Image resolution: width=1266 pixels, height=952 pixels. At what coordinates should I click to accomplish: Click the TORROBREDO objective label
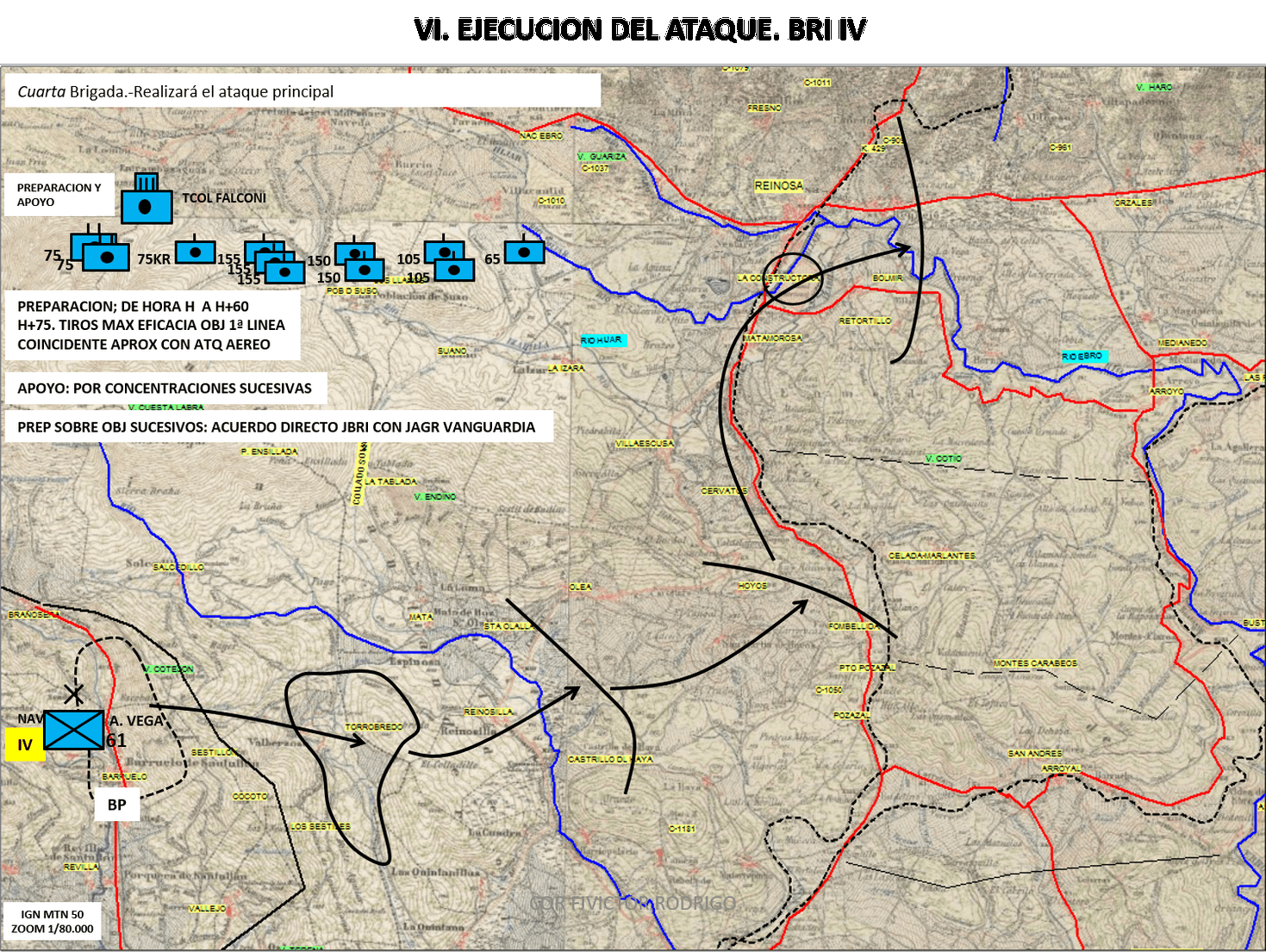pyautogui.click(x=374, y=727)
